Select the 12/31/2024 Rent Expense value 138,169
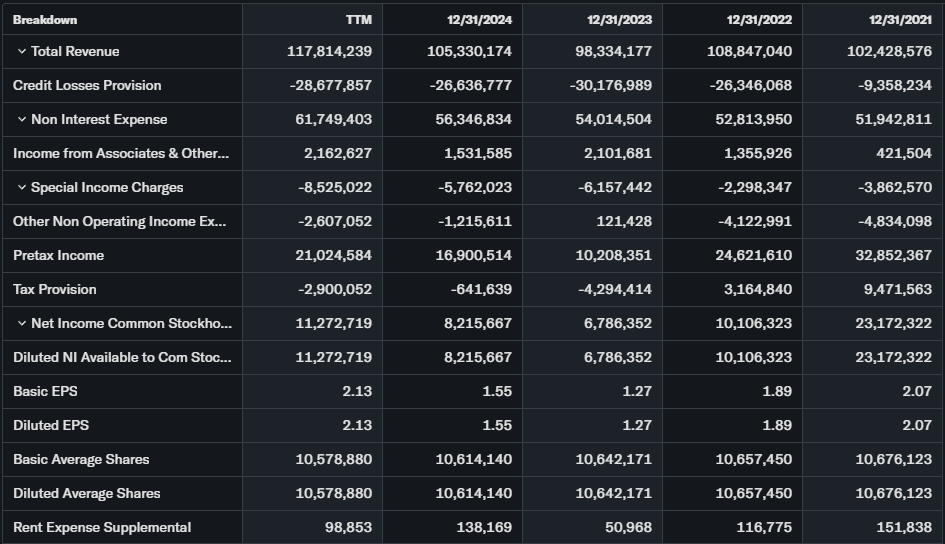 click(484, 528)
